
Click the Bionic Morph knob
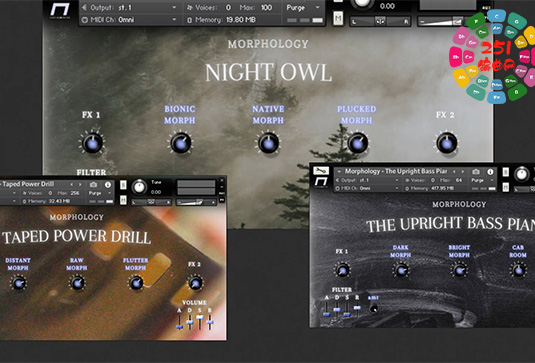click(180, 143)
